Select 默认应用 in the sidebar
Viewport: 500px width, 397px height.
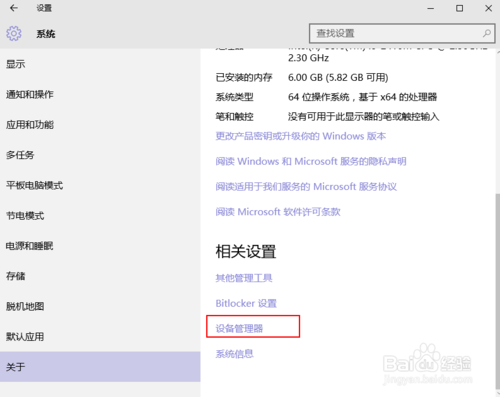coord(100,337)
